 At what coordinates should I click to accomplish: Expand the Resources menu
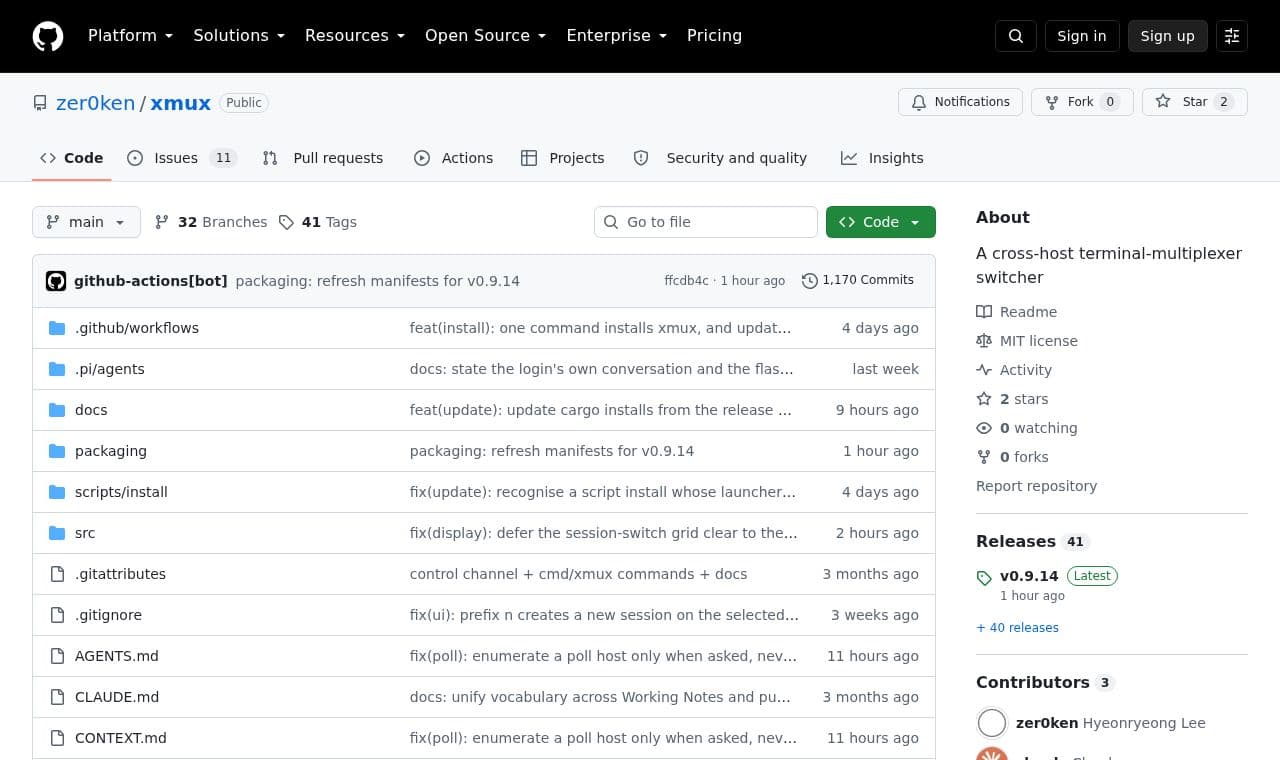tap(355, 36)
